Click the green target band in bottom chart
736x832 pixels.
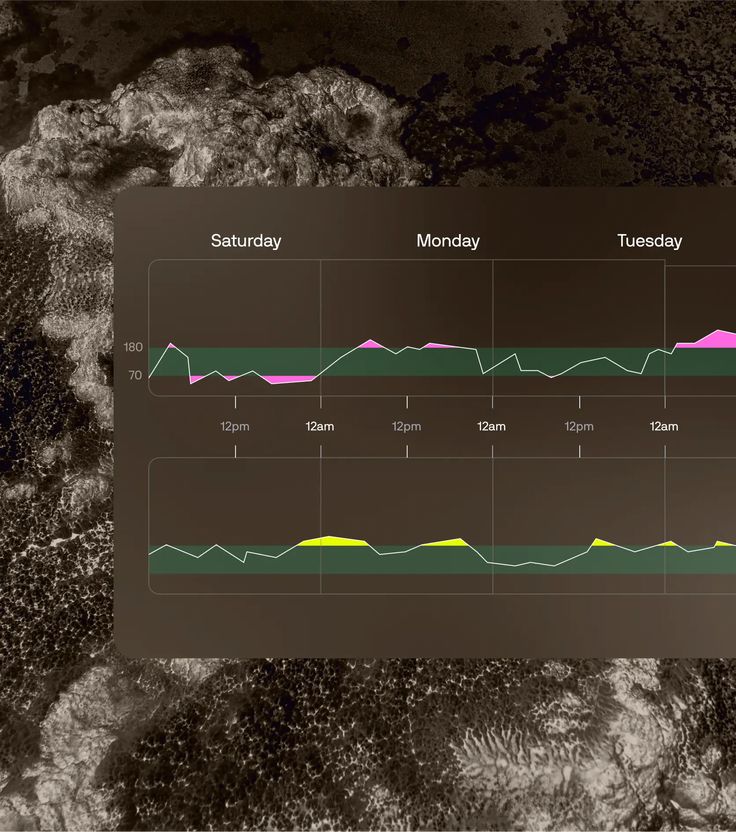[x=442, y=560]
